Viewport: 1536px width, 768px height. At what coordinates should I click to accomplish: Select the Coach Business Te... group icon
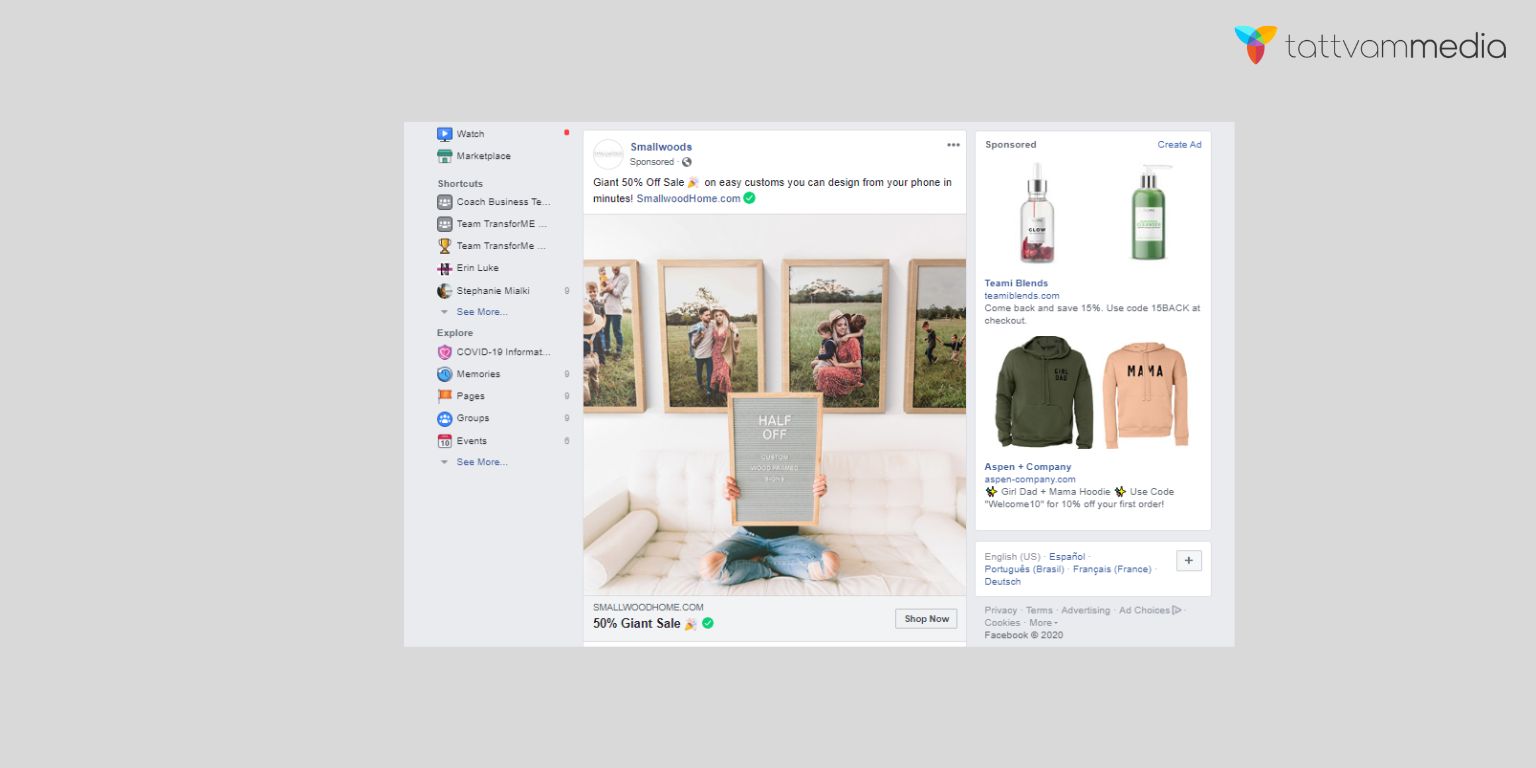click(445, 202)
